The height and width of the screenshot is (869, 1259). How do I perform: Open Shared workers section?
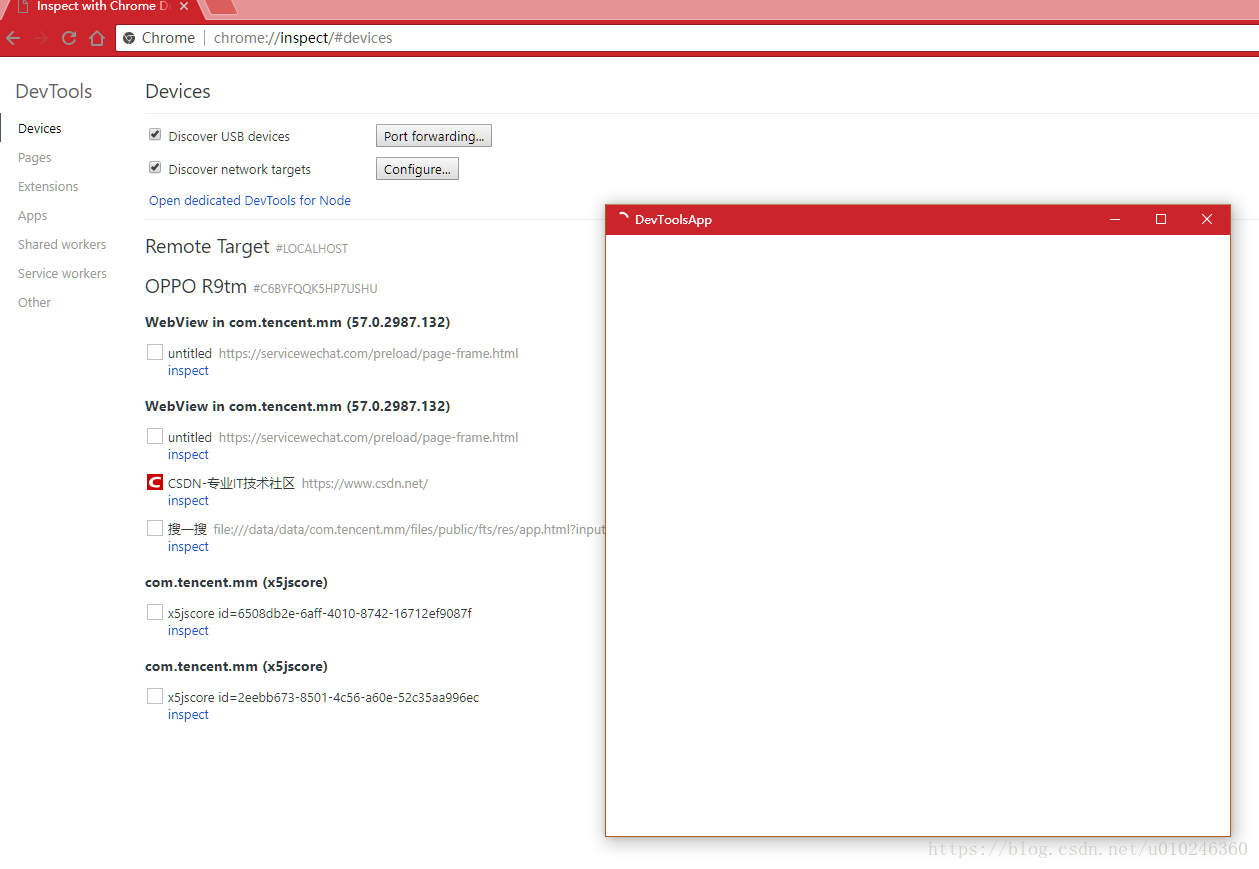(x=62, y=245)
